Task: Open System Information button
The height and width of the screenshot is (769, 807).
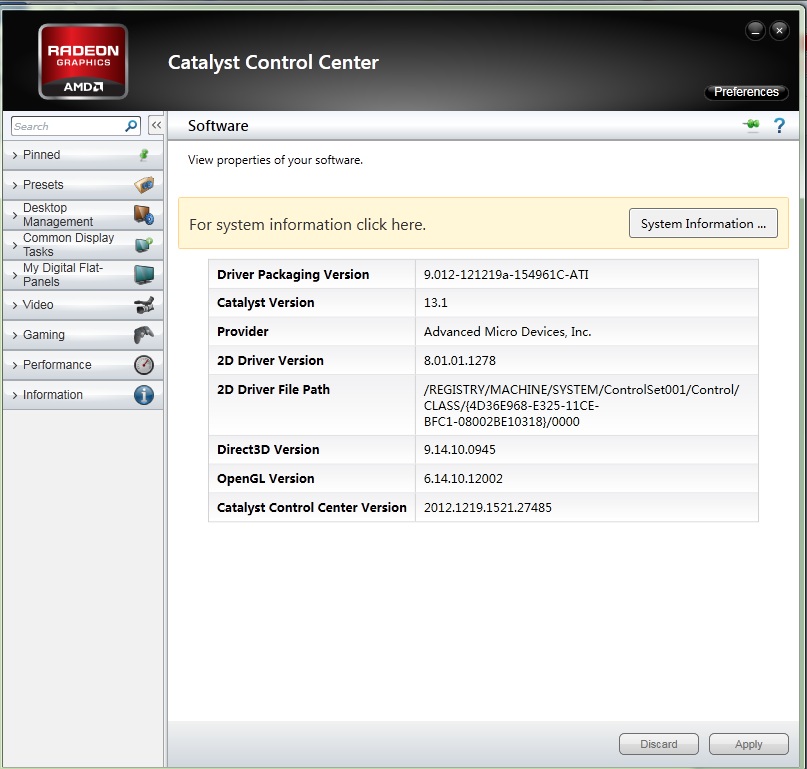Action: [x=703, y=224]
